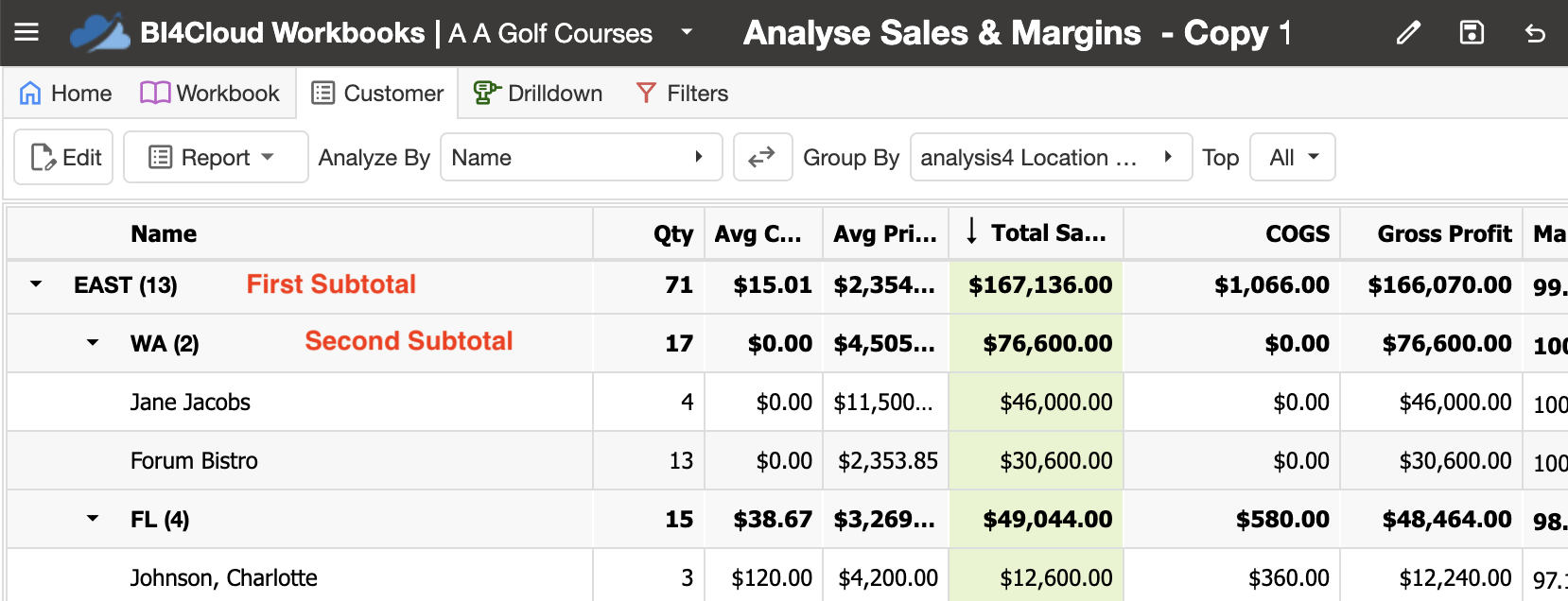Click the $580.00 COGS cell for FL
Screen dimensions: 1568x601
[x=1231, y=520]
